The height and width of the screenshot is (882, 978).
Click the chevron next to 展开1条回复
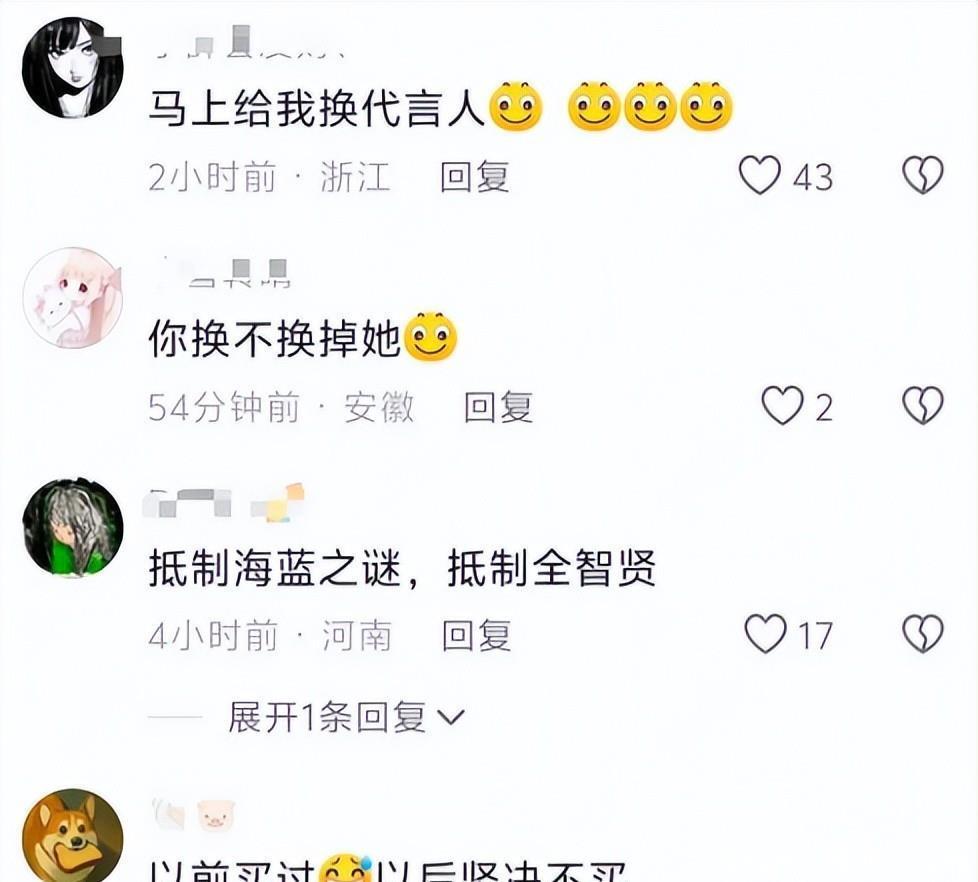click(452, 718)
